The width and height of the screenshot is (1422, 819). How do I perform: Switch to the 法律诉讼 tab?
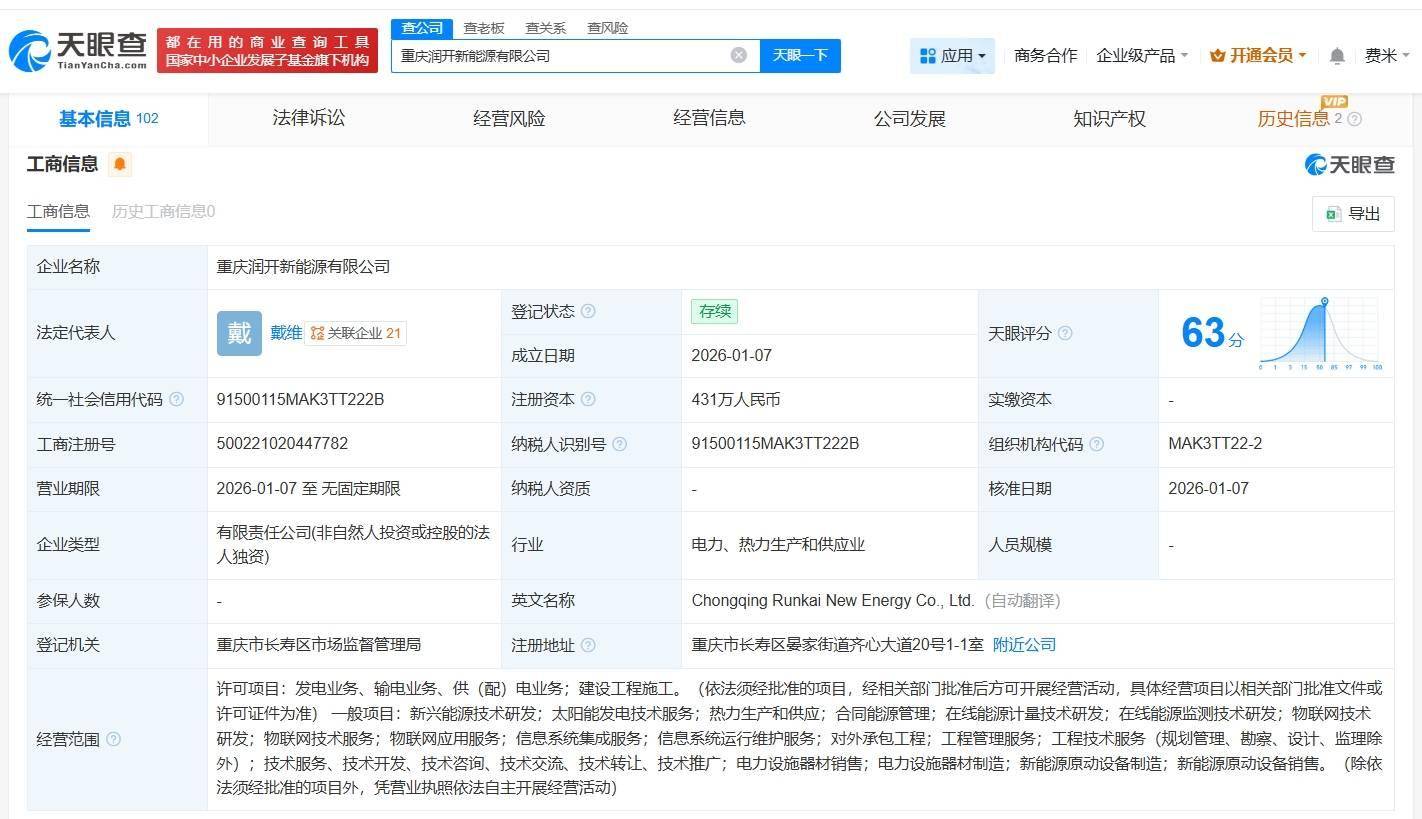tap(308, 118)
